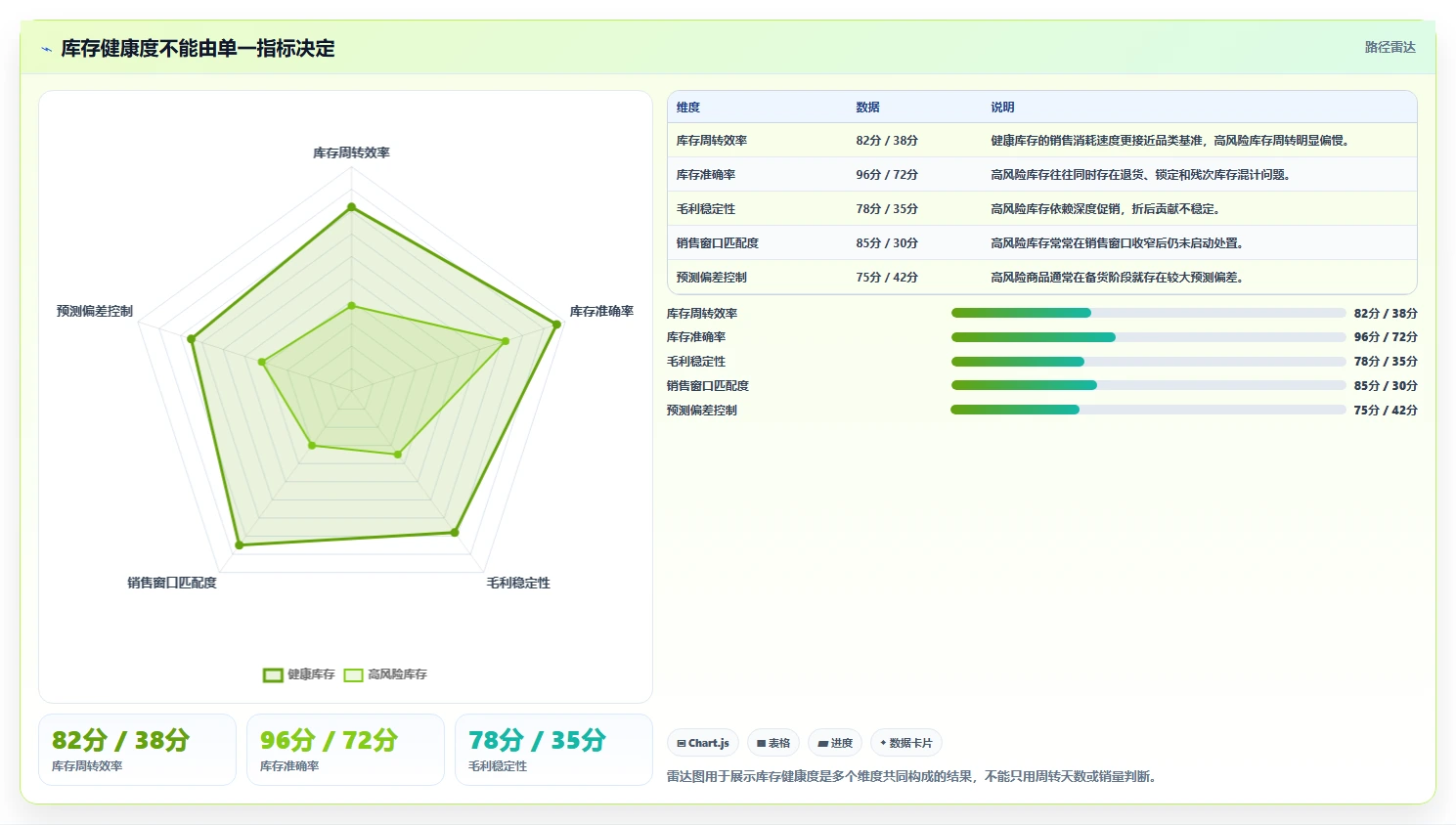1456x825 pixels.
Task: Click progress label 75分 / 42分 at right
Action: 1386,411
